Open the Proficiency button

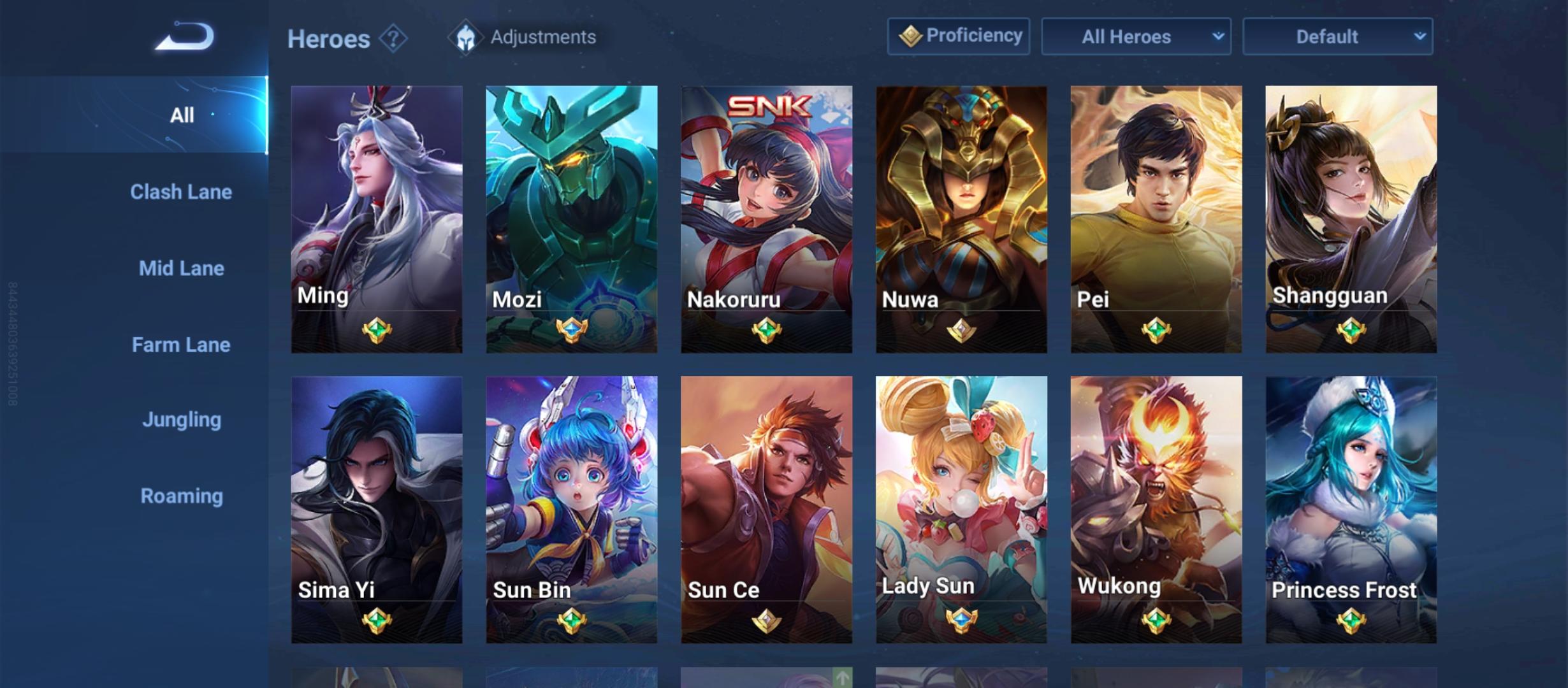[959, 36]
